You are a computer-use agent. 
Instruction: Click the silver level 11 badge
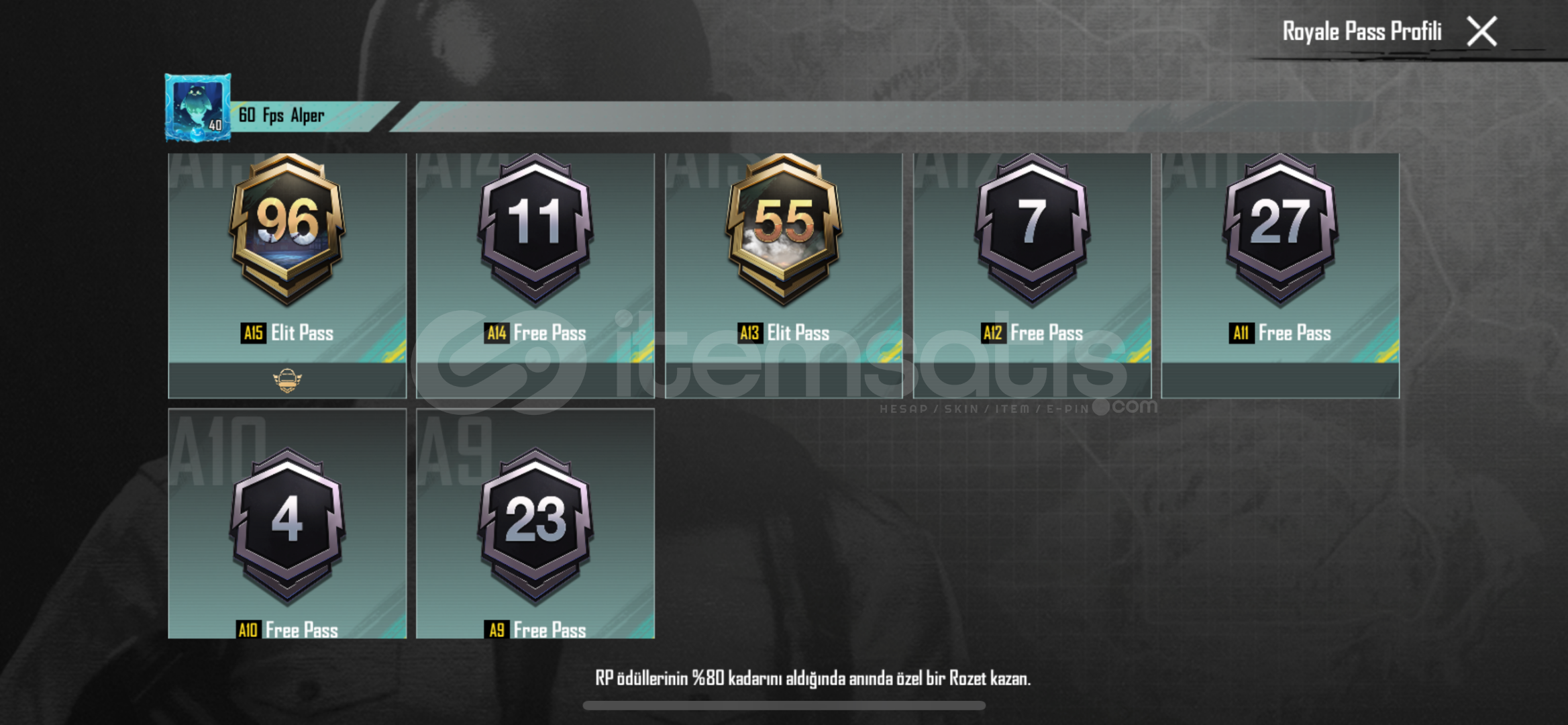(535, 229)
